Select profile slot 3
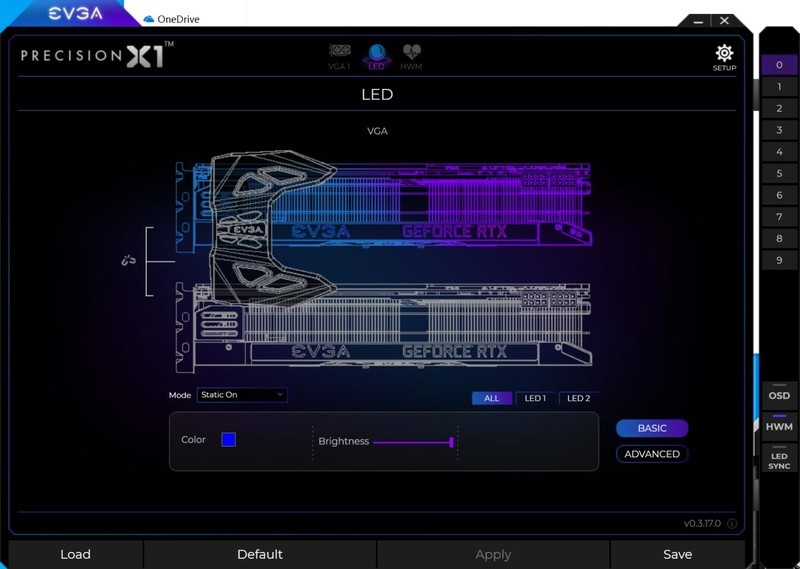This screenshot has height=569, width=800. (x=779, y=130)
